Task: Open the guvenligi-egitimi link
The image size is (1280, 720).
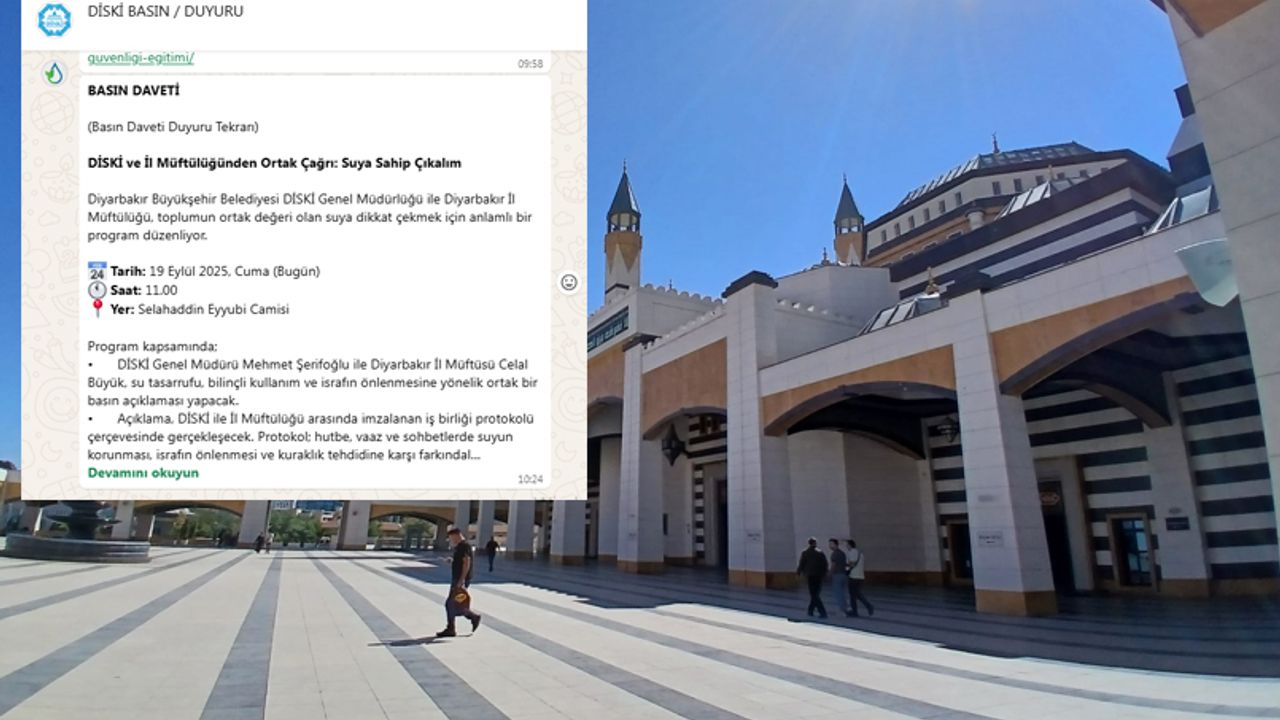Action: [141, 58]
